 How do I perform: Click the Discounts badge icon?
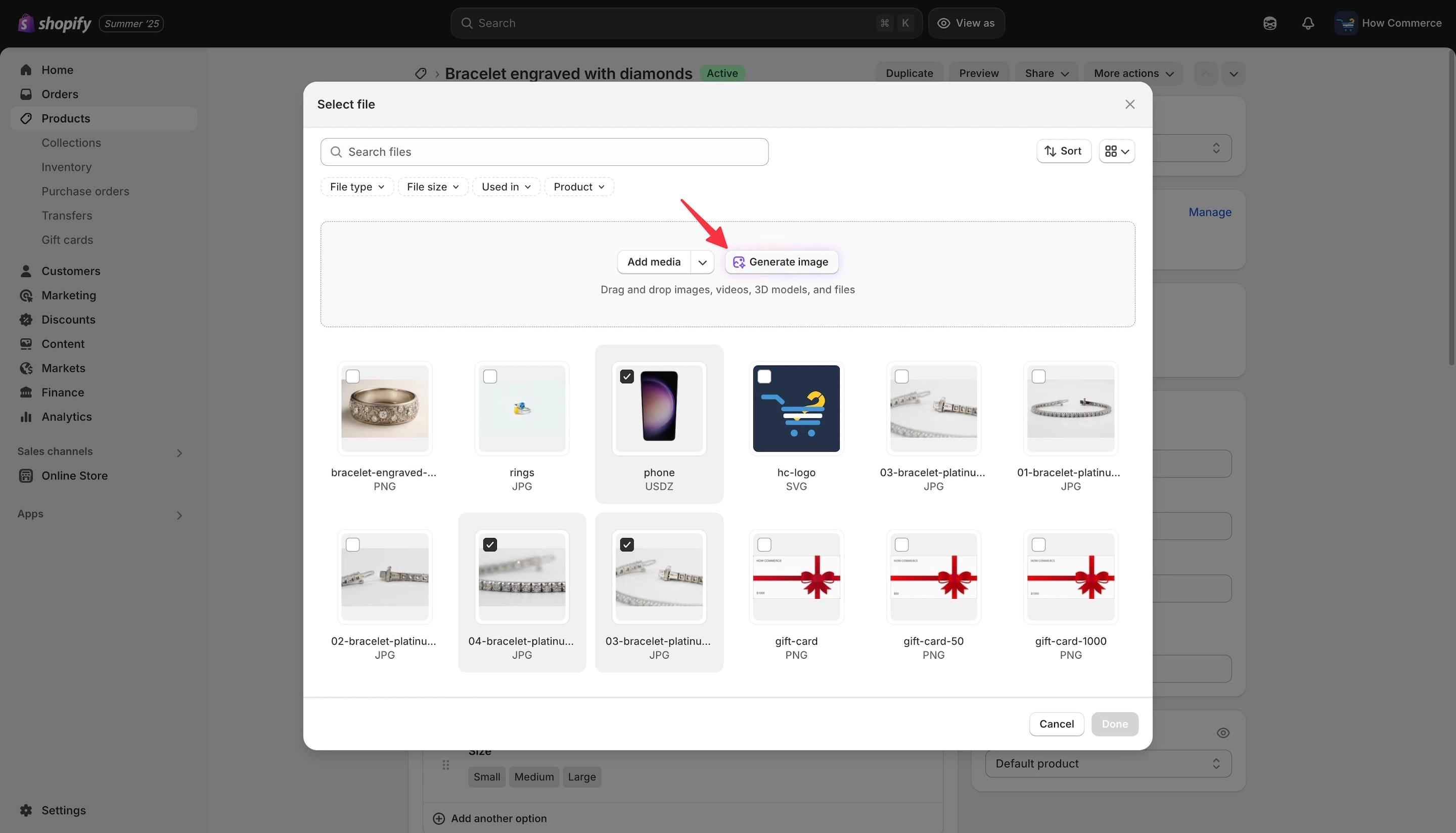point(26,319)
